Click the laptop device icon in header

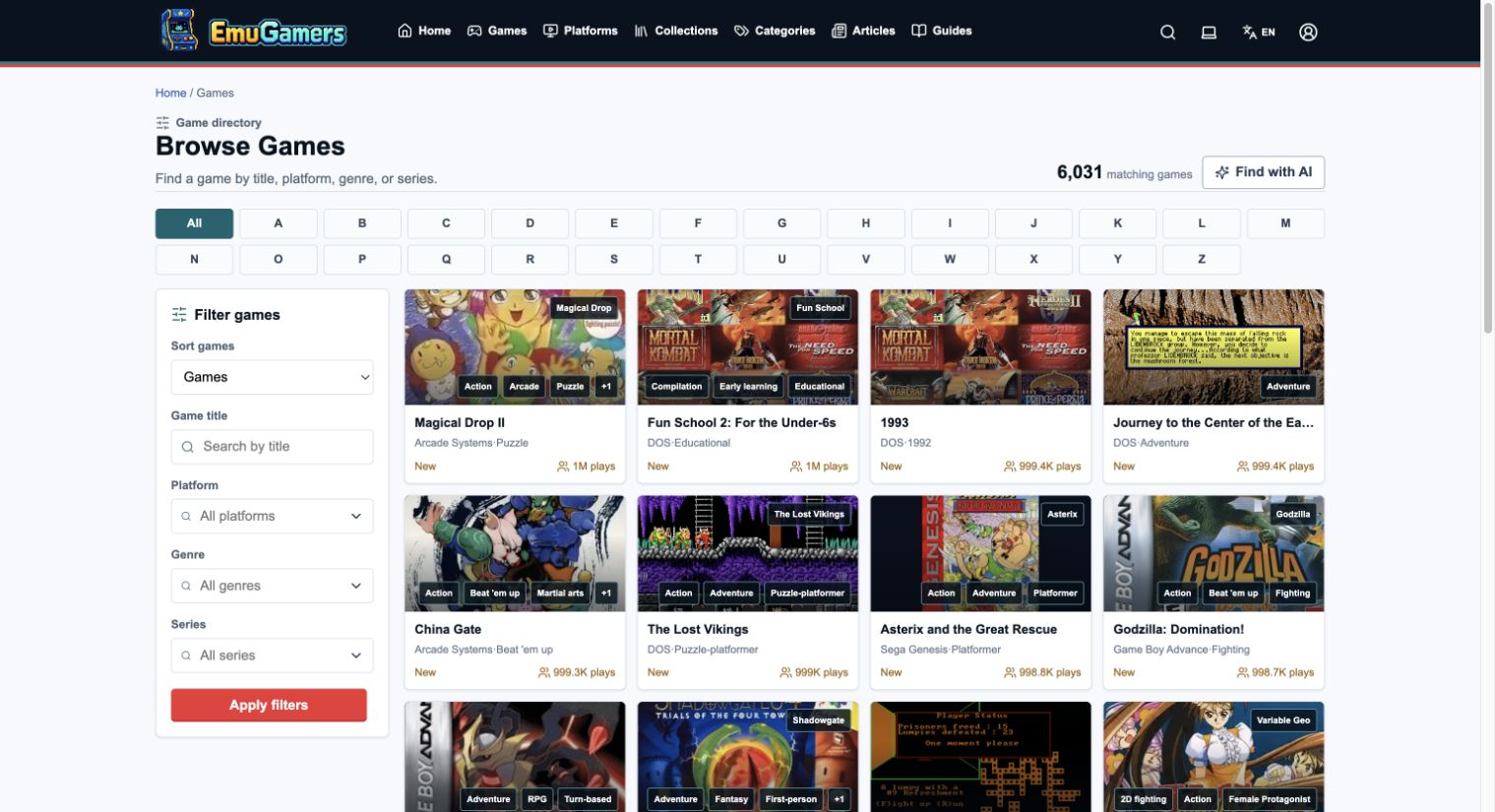pos(1209,31)
